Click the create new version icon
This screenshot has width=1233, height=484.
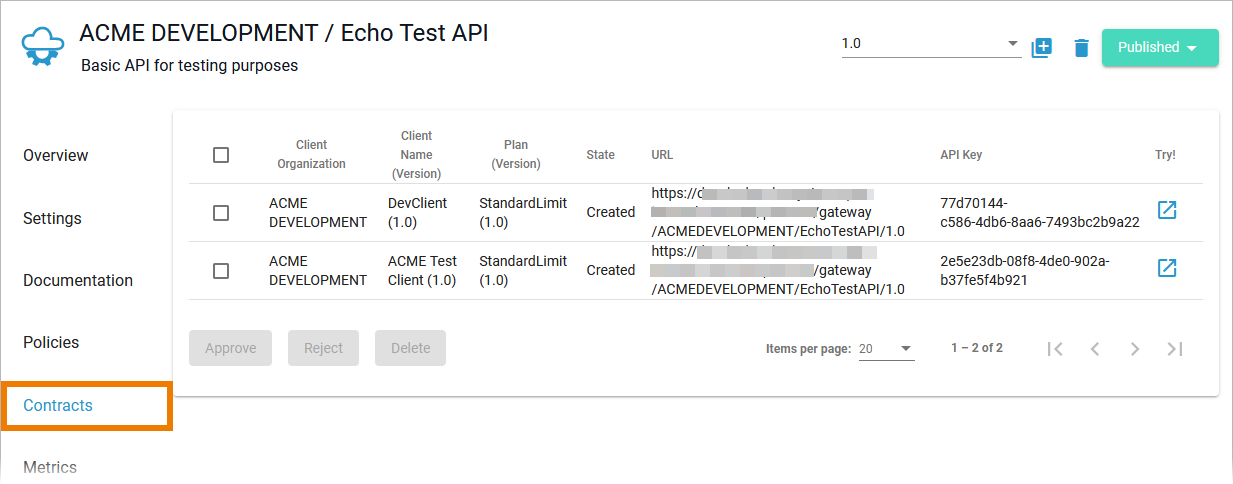1042,47
